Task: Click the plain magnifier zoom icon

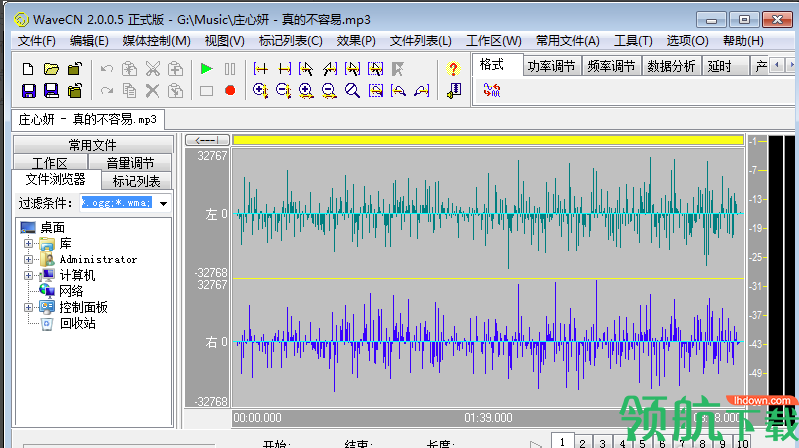Action: [352, 91]
